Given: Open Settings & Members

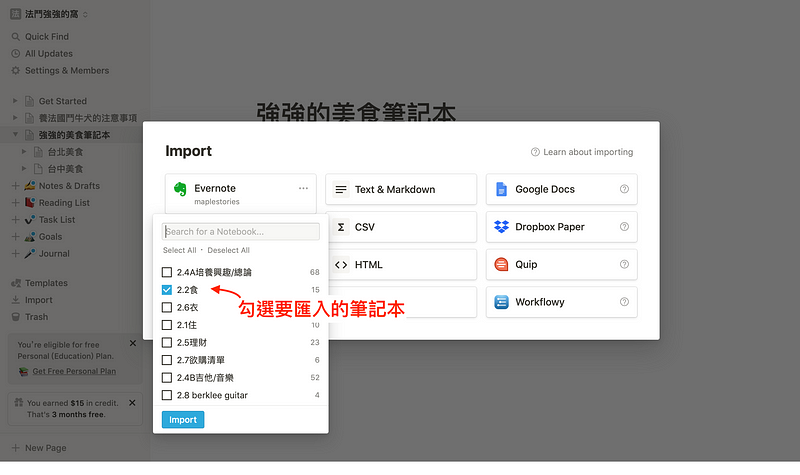Looking at the screenshot, I should tap(67, 70).
